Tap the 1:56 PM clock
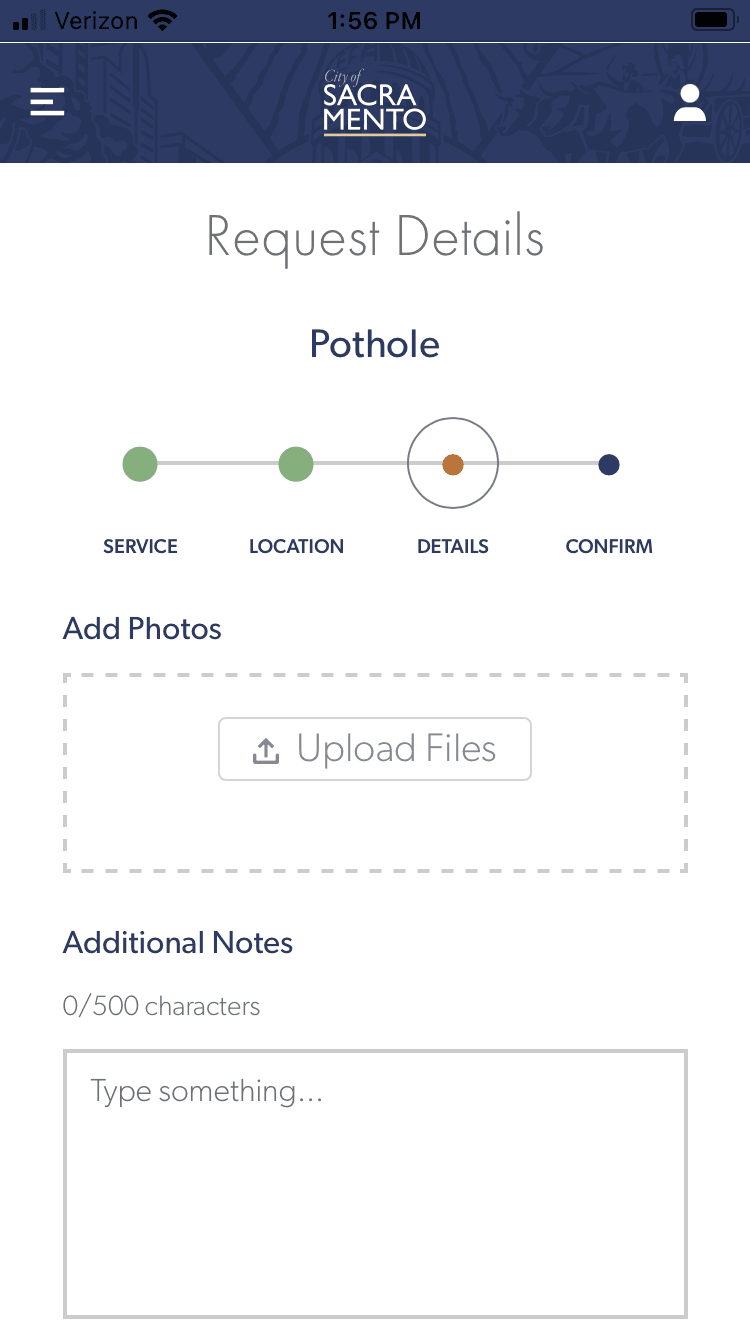The height and width of the screenshot is (1334, 750). 375,20
